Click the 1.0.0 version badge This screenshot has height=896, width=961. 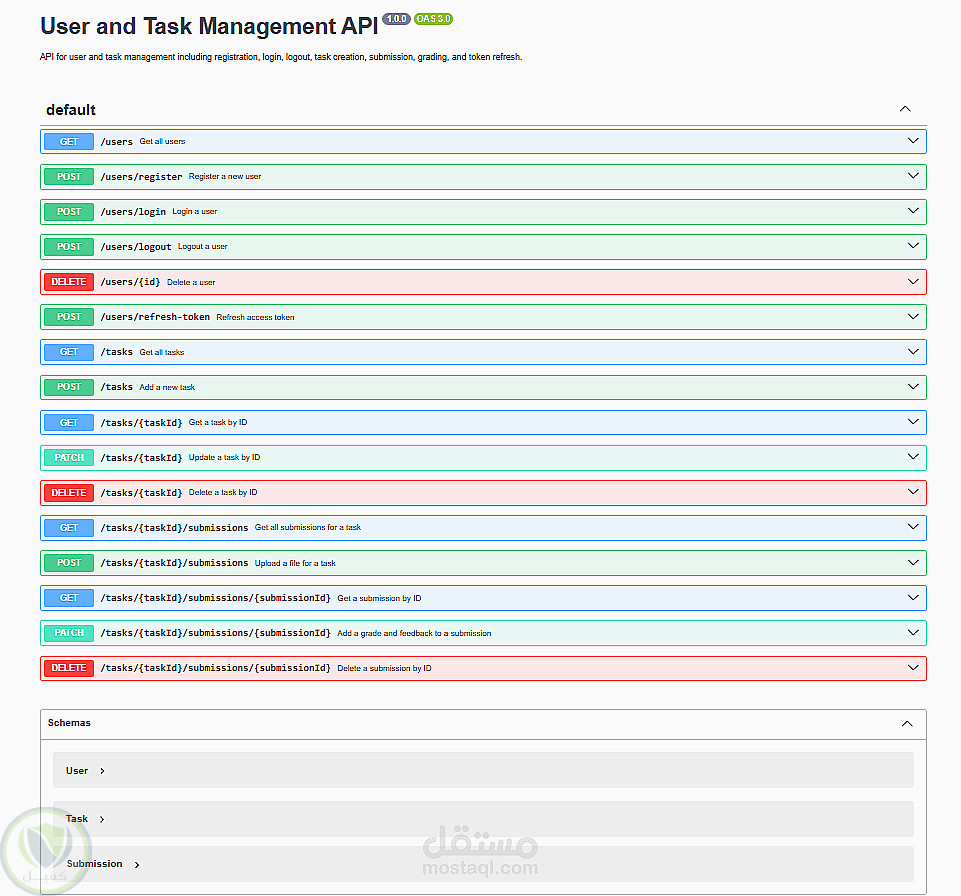[396, 18]
